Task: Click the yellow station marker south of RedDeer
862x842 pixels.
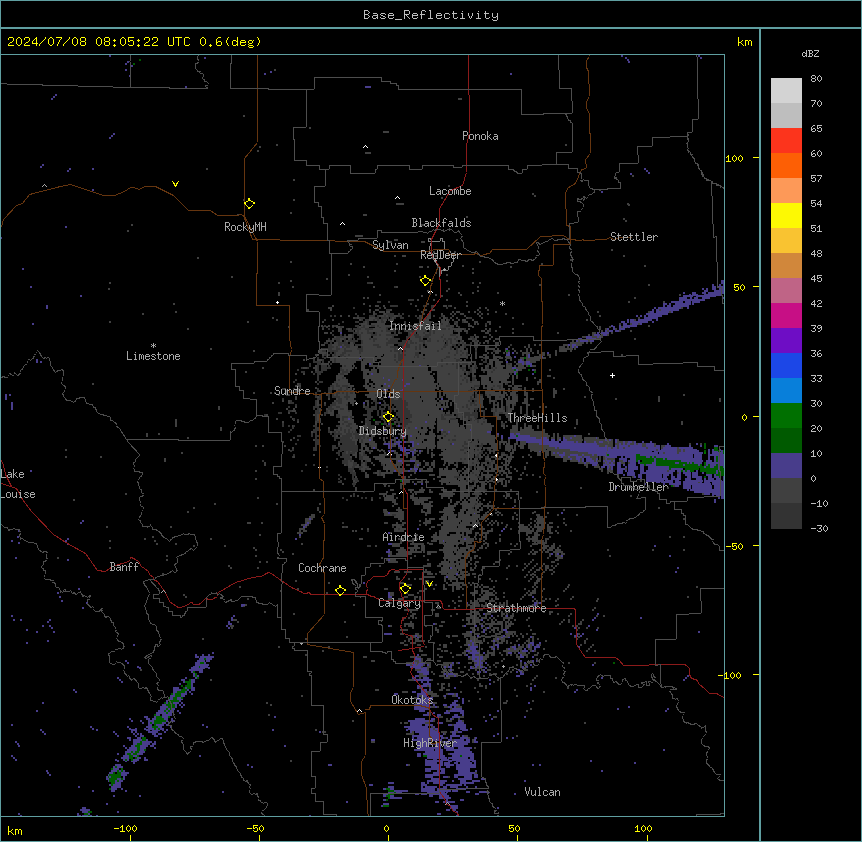Action: (x=426, y=281)
